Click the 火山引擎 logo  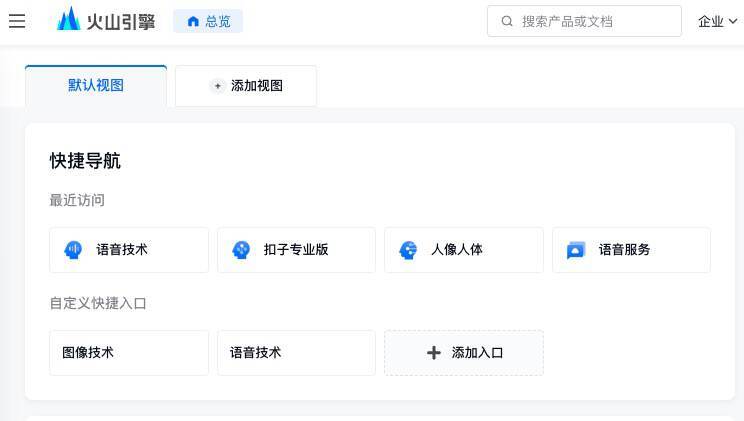coord(106,20)
